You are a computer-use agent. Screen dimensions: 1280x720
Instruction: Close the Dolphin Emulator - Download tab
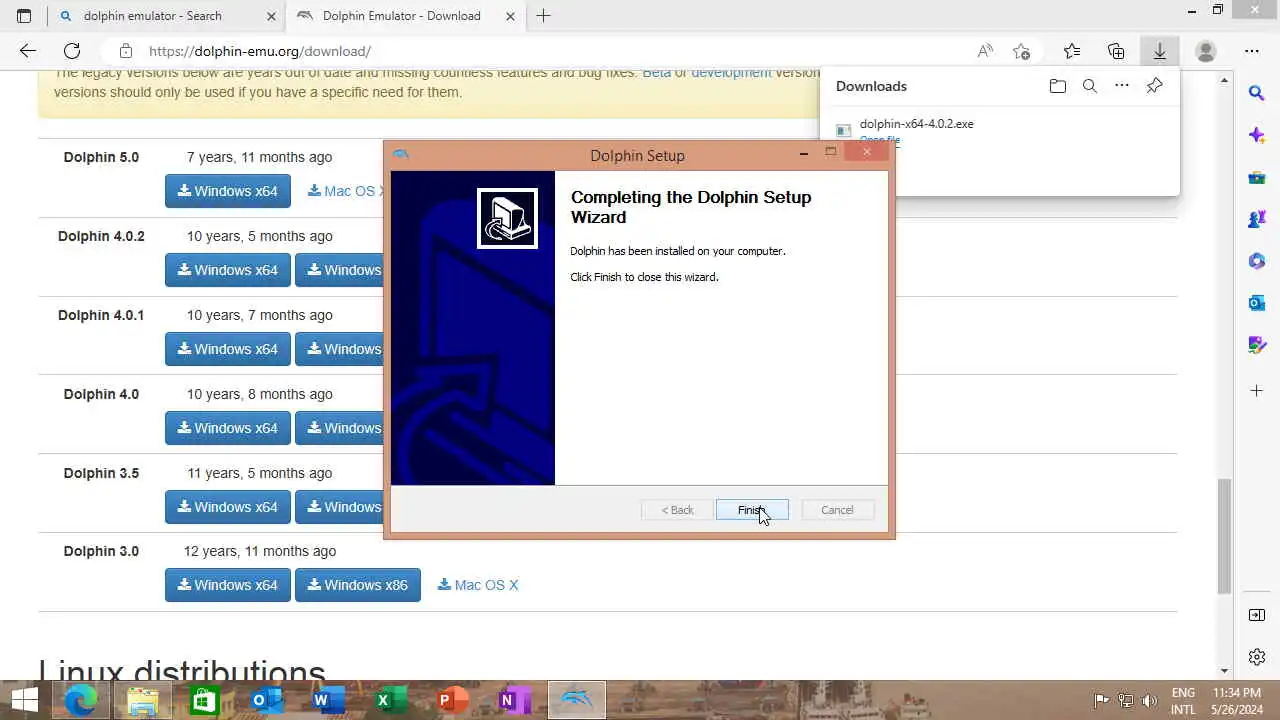tap(510, 16)
